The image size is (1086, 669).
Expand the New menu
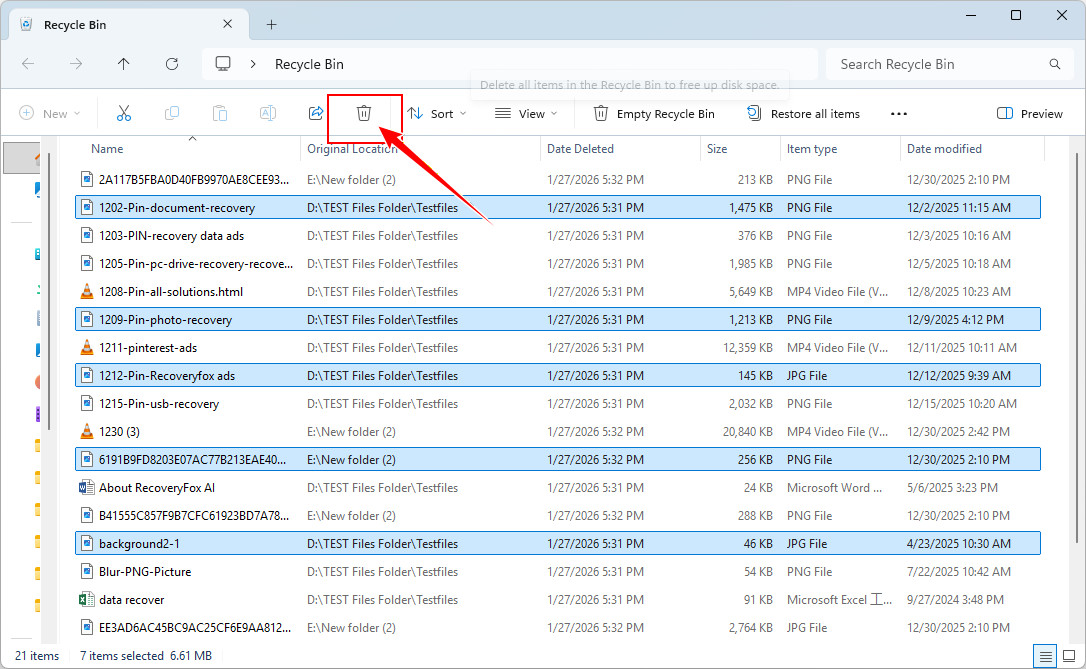(x=50, y=113)
